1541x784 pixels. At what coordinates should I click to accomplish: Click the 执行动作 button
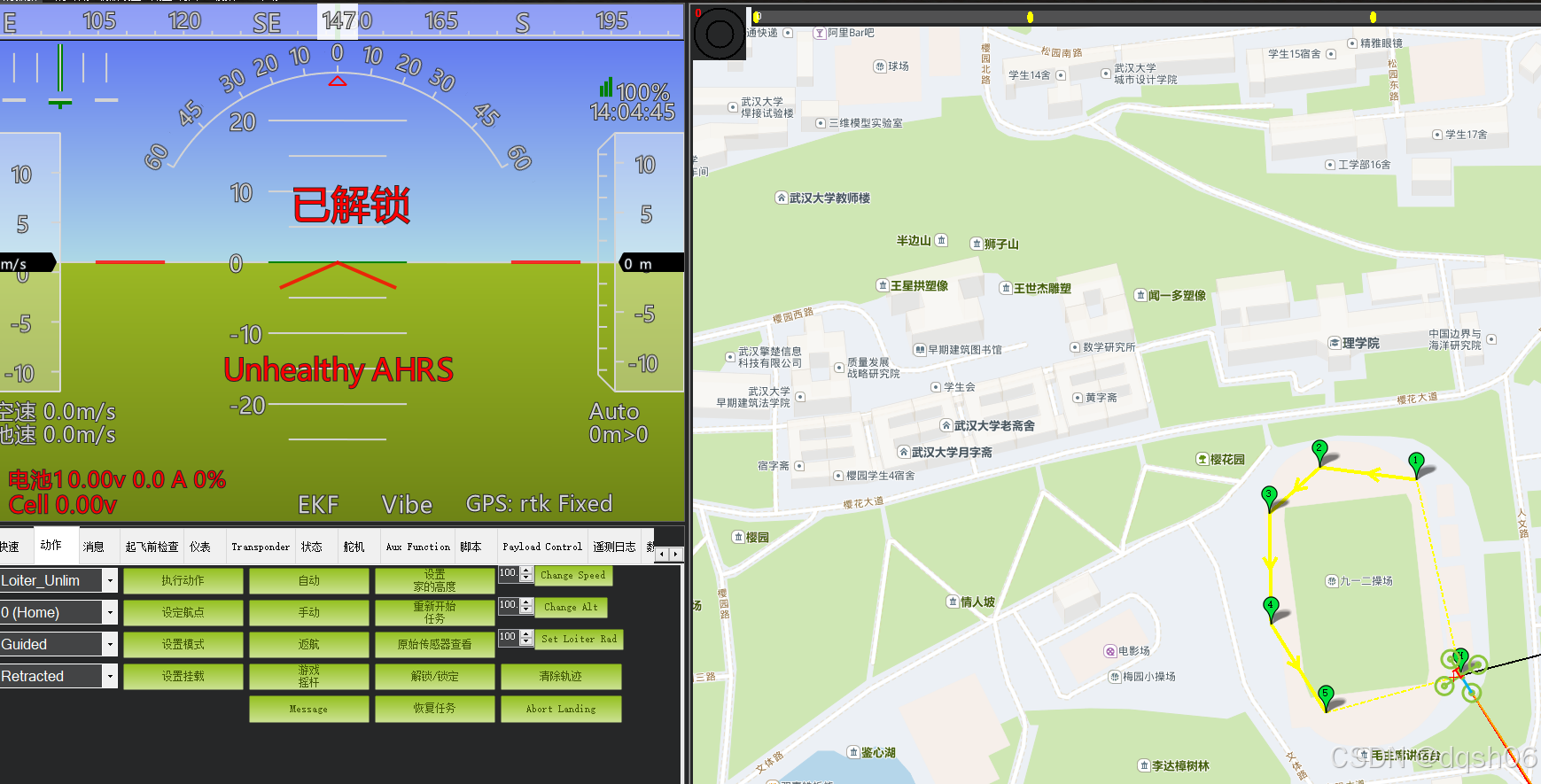[183, 581]
